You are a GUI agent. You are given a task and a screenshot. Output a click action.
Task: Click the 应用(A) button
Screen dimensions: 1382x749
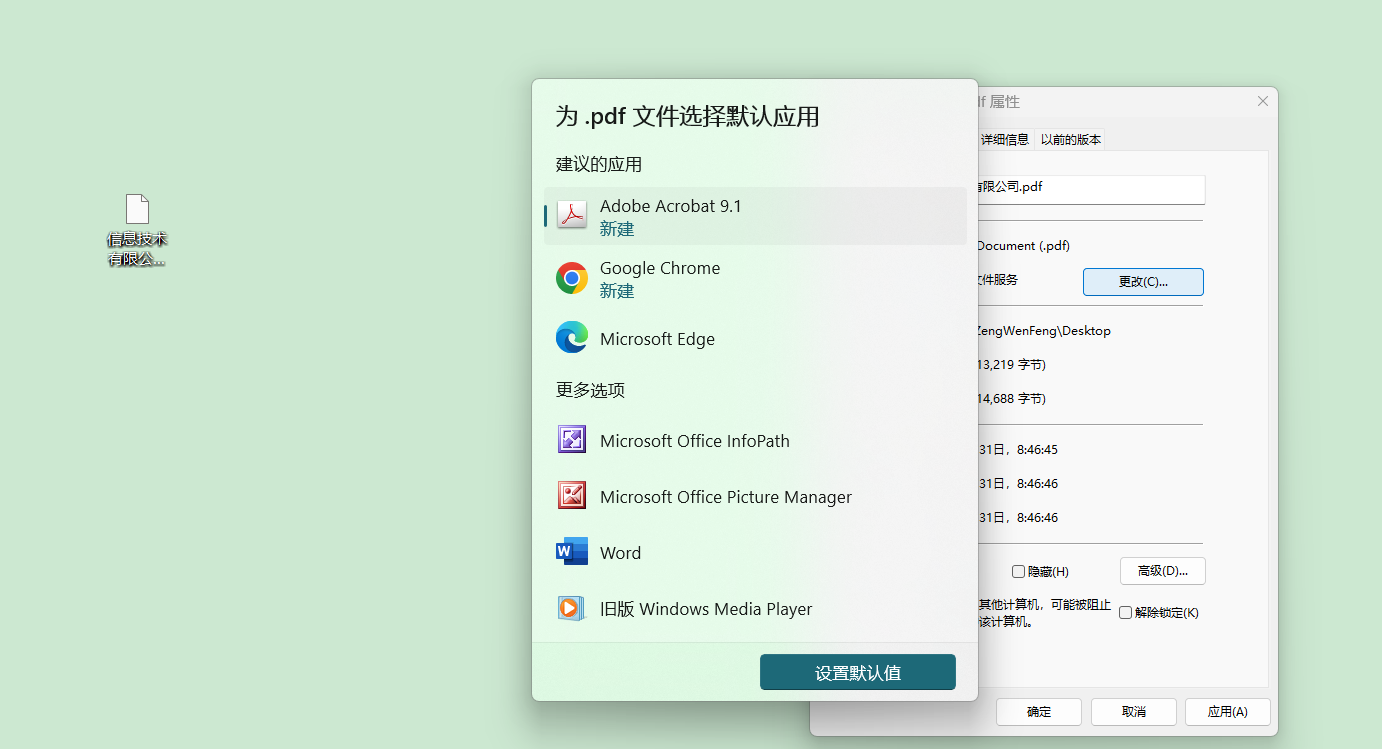coord(1228,712)
